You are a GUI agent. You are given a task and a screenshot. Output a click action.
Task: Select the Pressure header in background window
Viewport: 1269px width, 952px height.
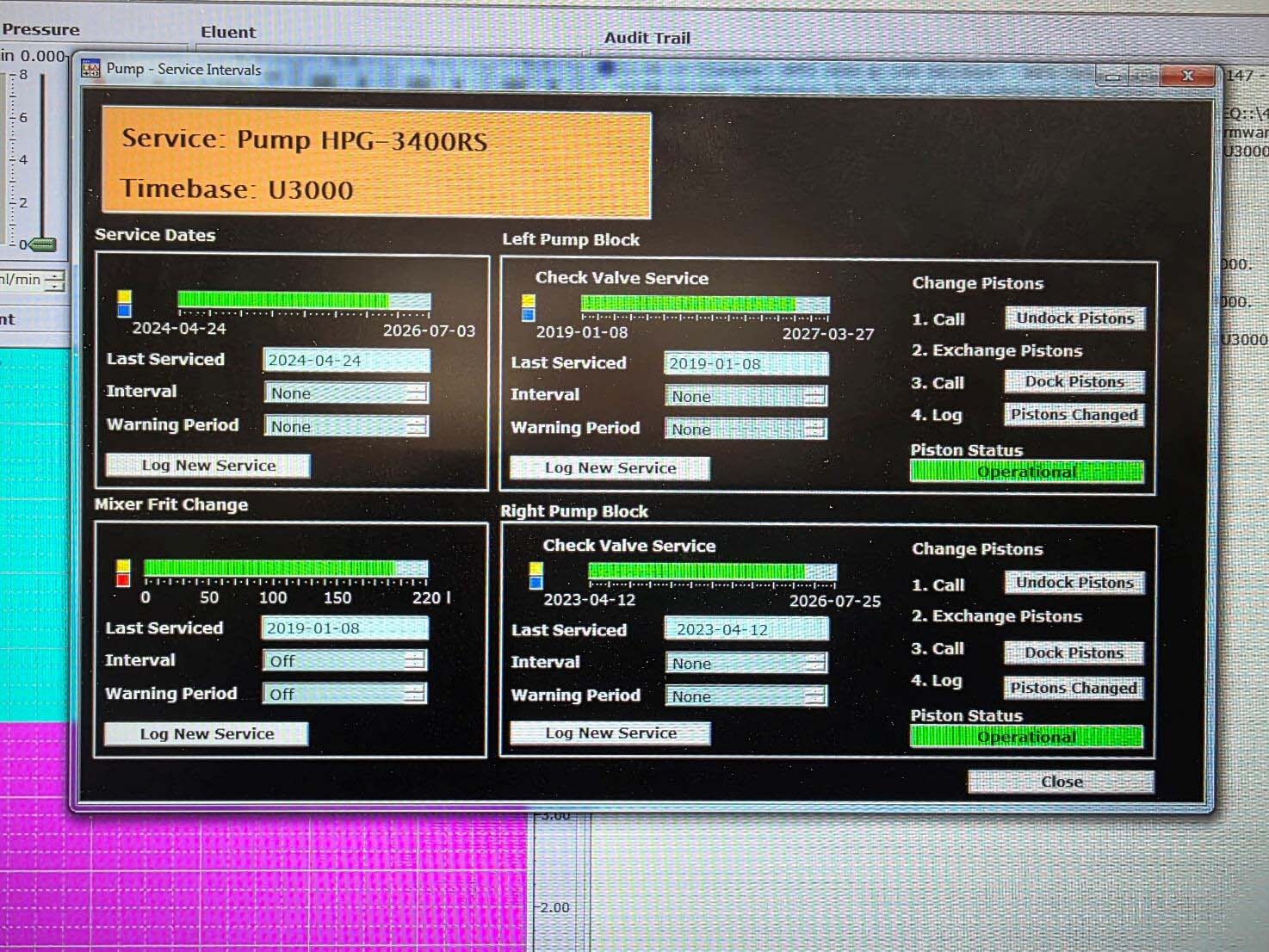(40, 29)
